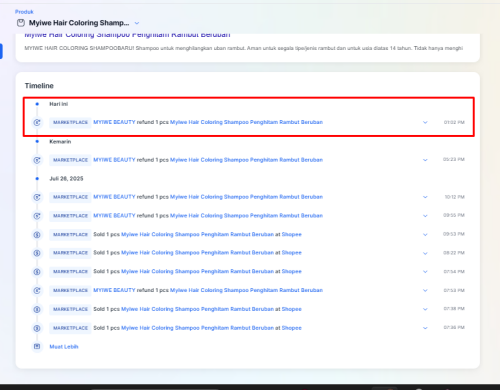Expand the 07:36 PM sold entry
The width and height of the screenshot is (500, 390).
click(425, 328)
